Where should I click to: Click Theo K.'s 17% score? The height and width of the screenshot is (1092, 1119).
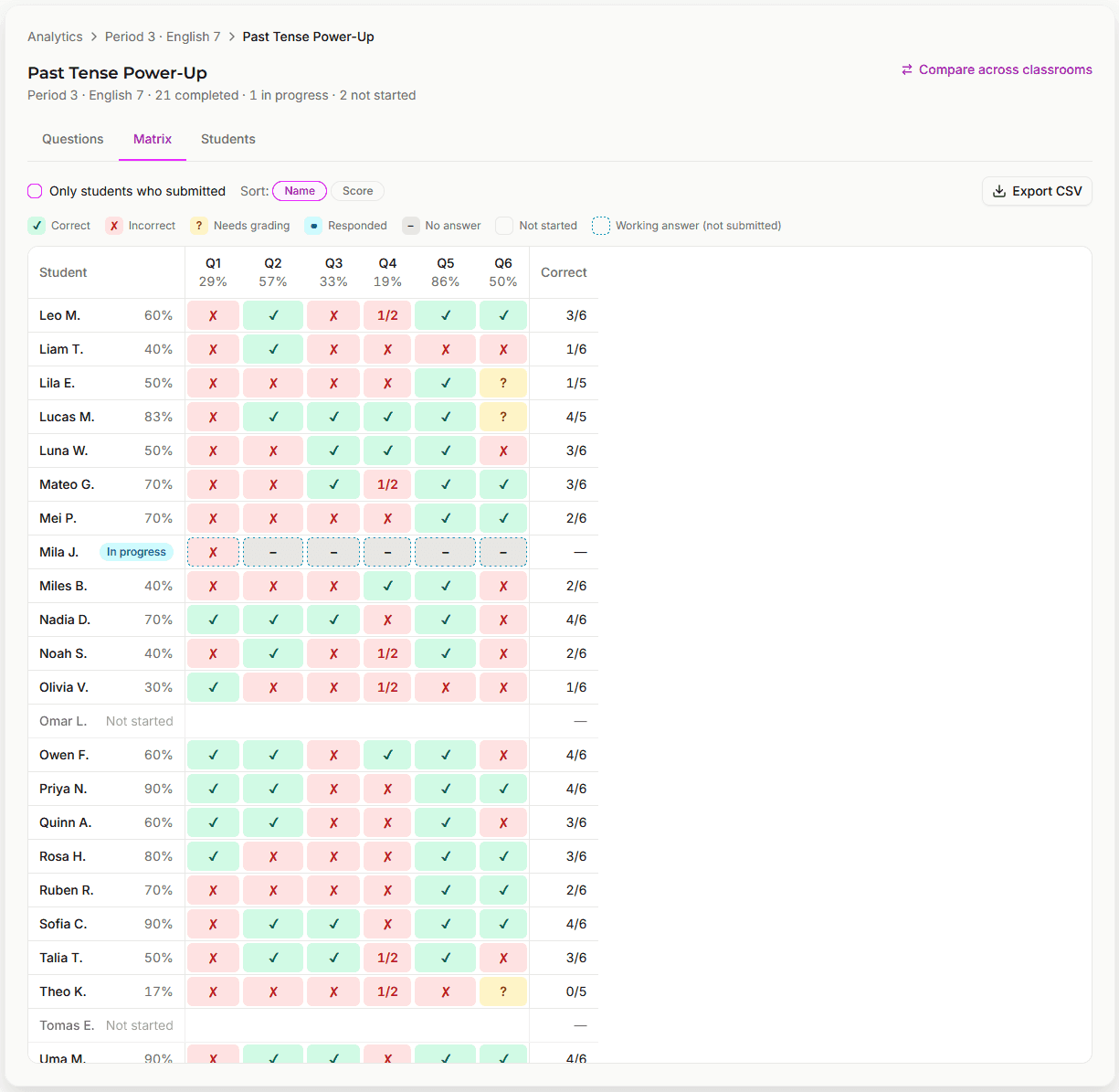pyautogui.click(x=158, y=991)
